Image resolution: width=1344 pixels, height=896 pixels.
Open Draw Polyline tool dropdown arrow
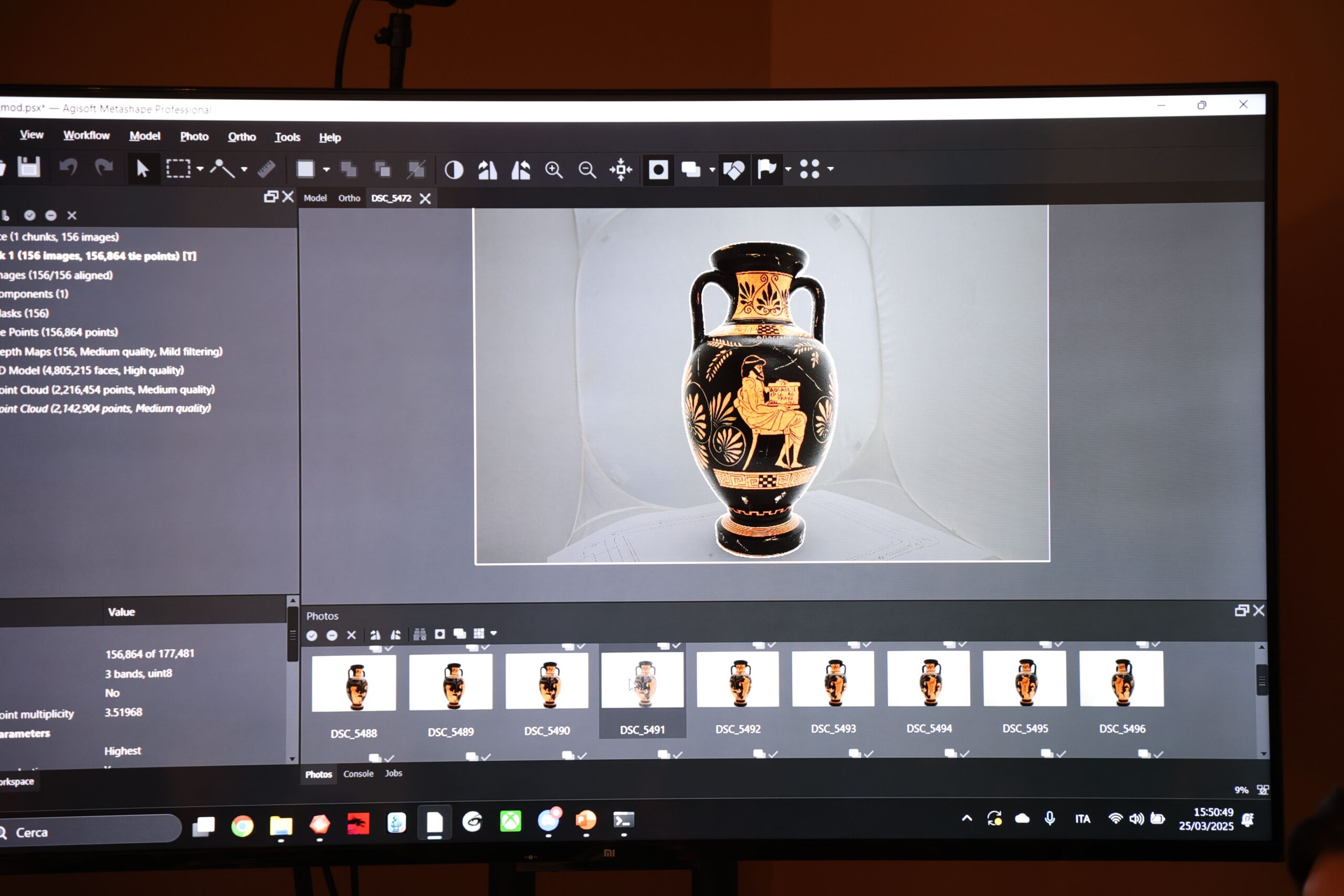244,169
